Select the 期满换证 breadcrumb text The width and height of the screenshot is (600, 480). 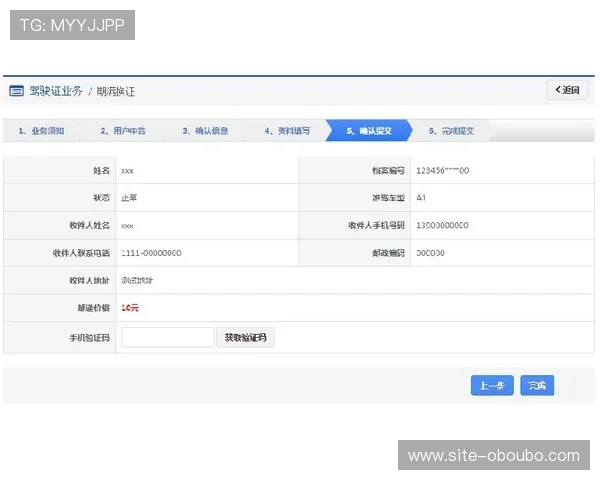click(116, 91)
